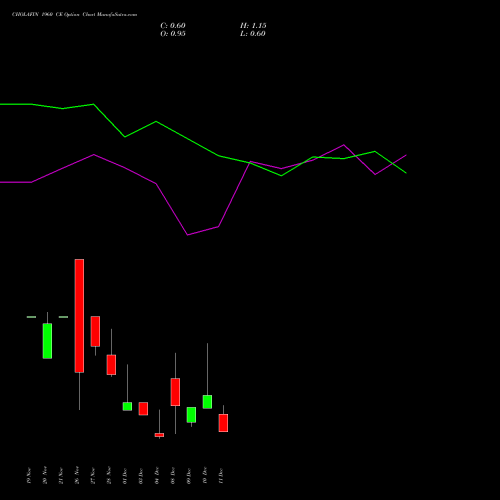Click the 04 Dec date label

pyautogui.click(x=157, y=475)
